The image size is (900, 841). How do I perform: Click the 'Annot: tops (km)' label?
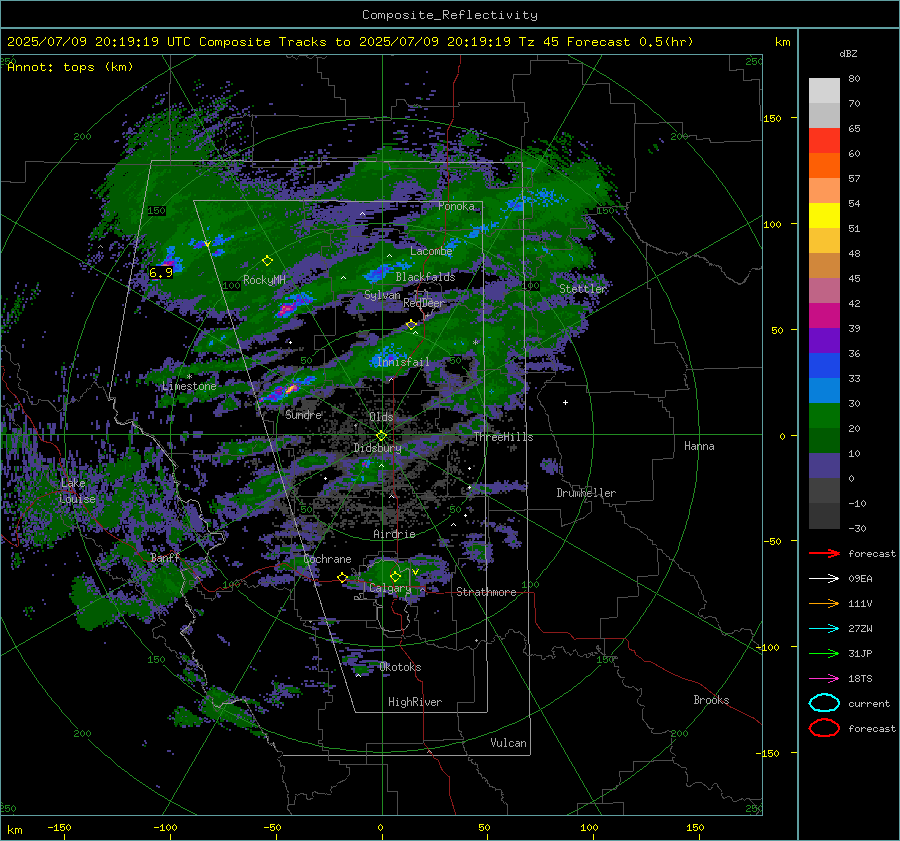pos(71,67)
